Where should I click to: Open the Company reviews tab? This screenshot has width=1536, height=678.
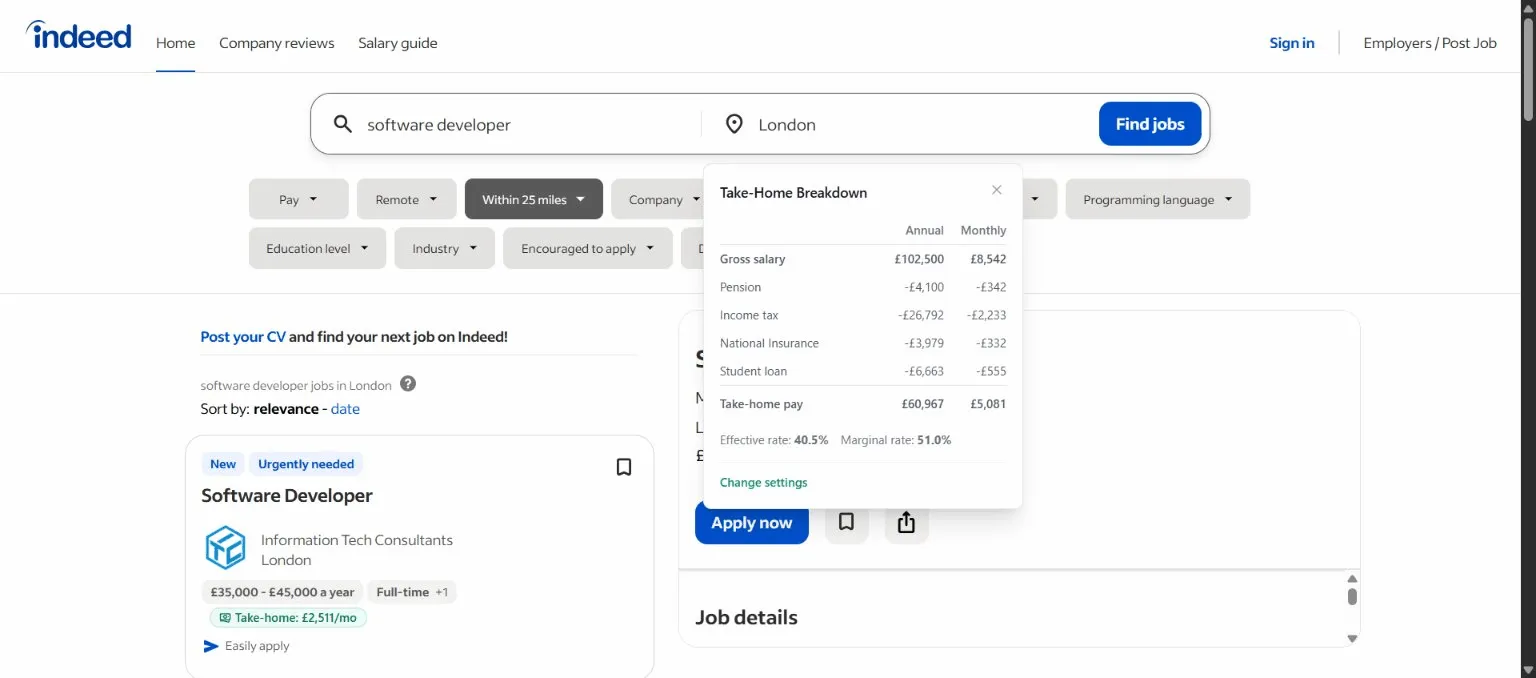276,43
